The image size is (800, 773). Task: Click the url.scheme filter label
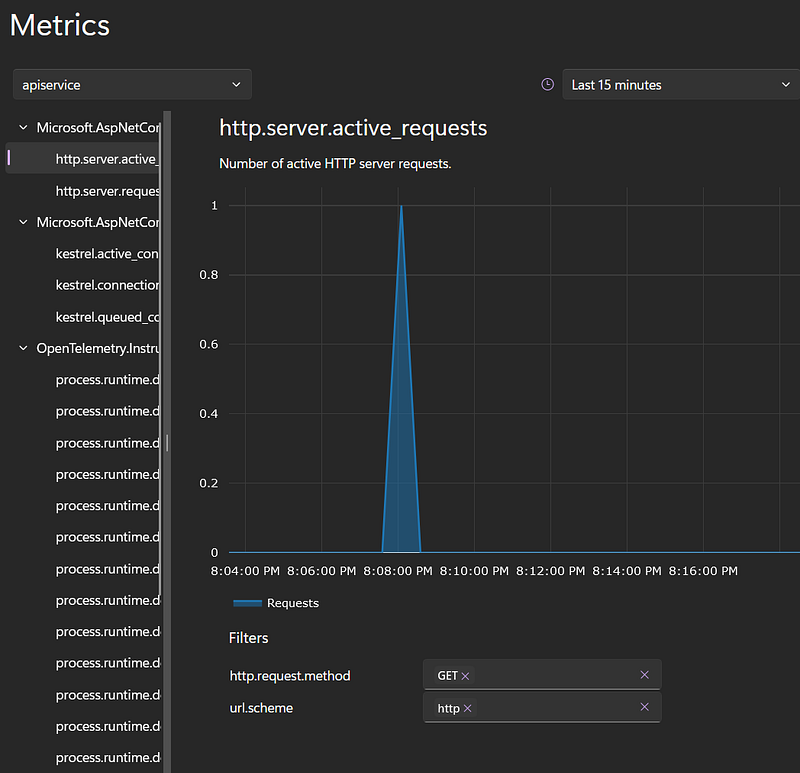(261, 708)
